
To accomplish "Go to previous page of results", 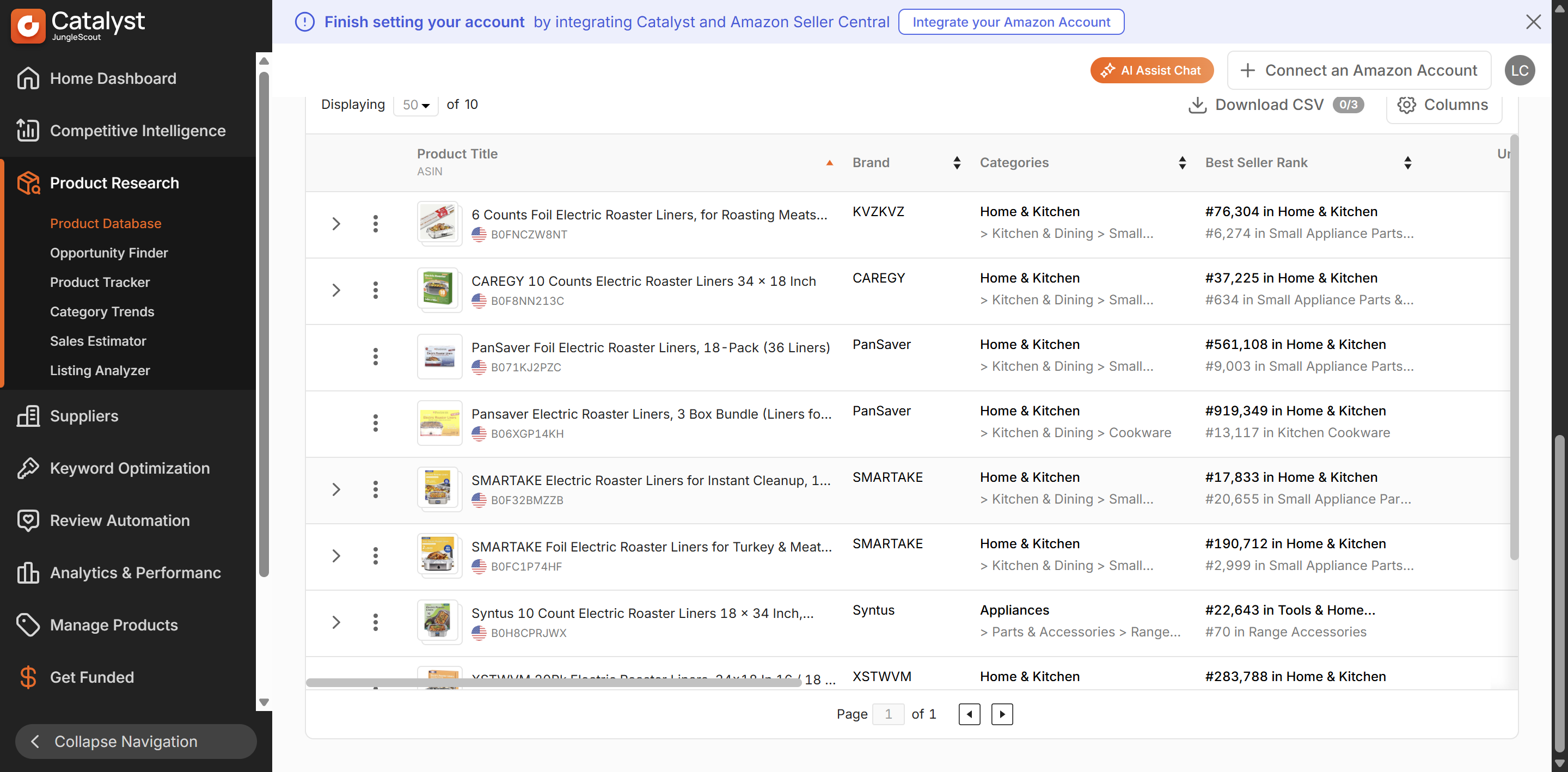I will (969, 714).
